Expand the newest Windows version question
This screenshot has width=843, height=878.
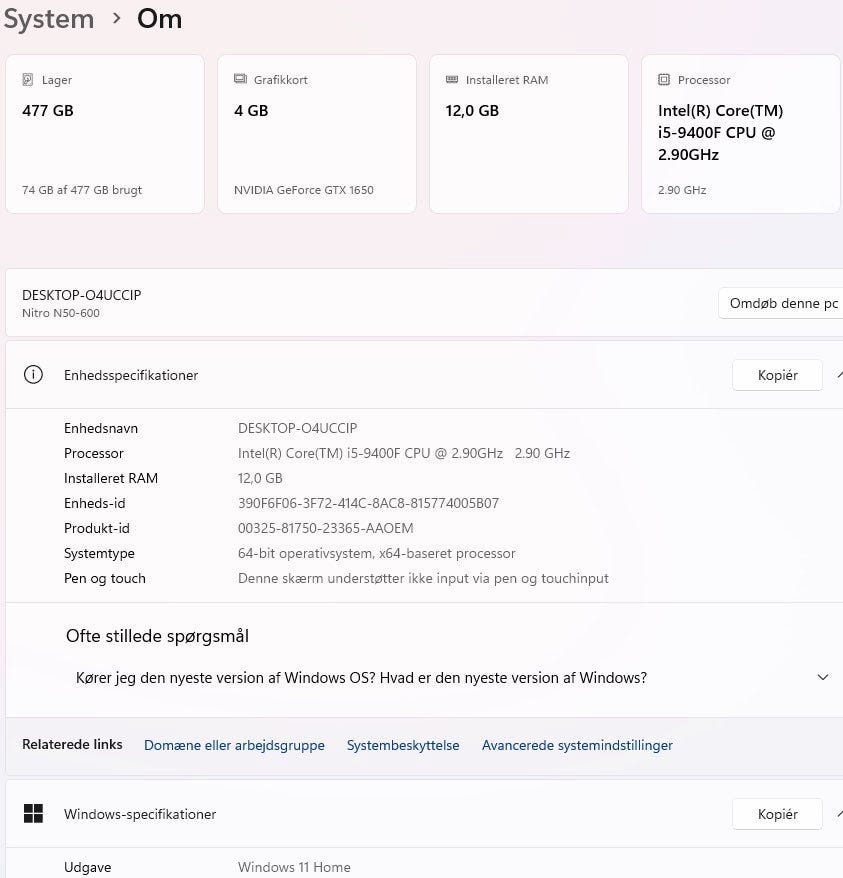[x=823, y=678]
